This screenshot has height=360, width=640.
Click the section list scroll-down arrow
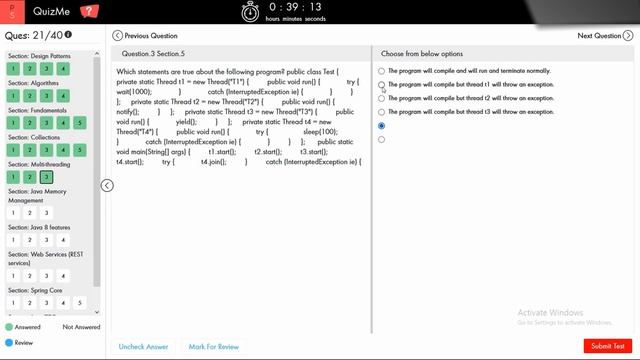97,312
